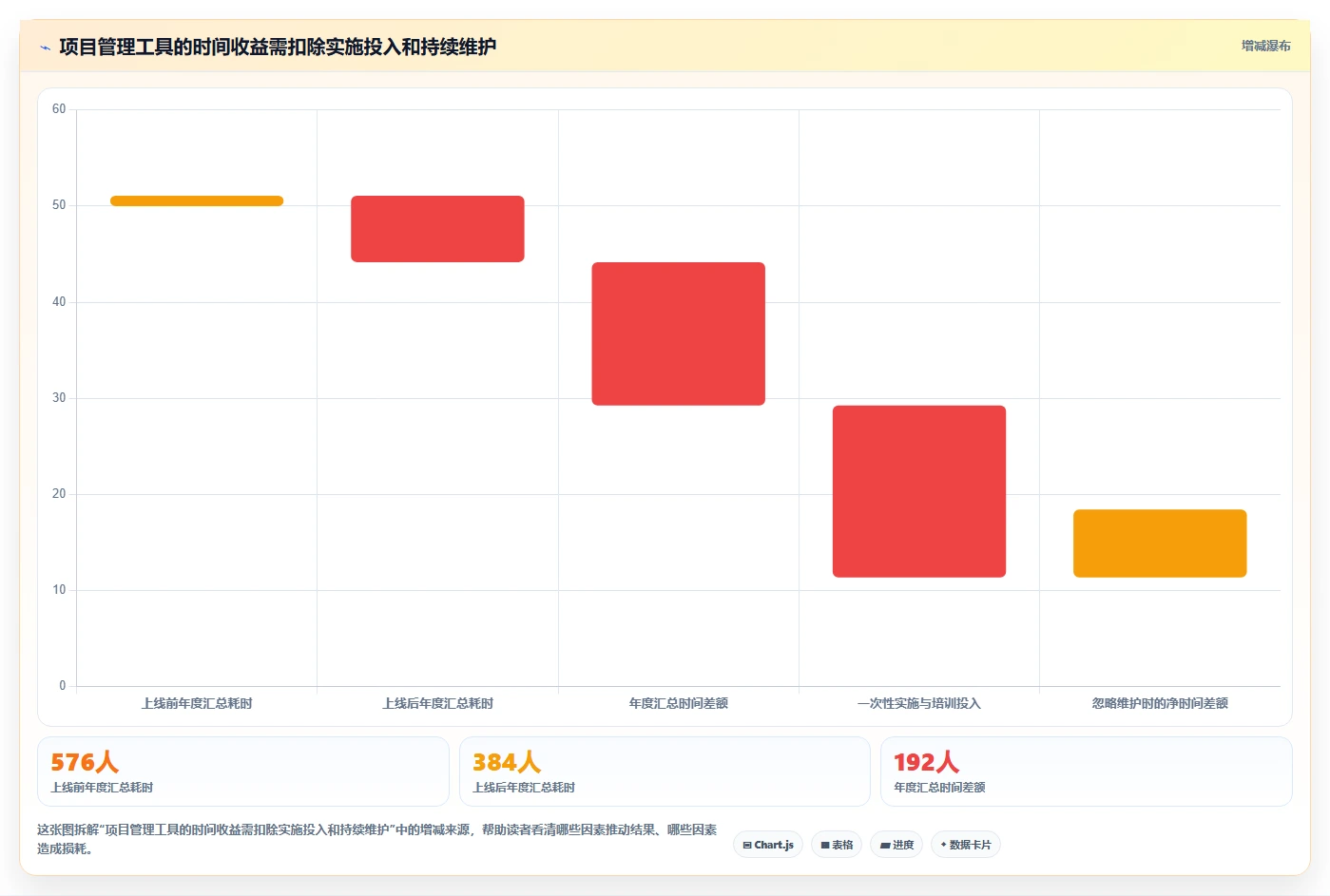Click the 192人 data card
This screenshot has height=896, width=1330.
coord(1087,772)
